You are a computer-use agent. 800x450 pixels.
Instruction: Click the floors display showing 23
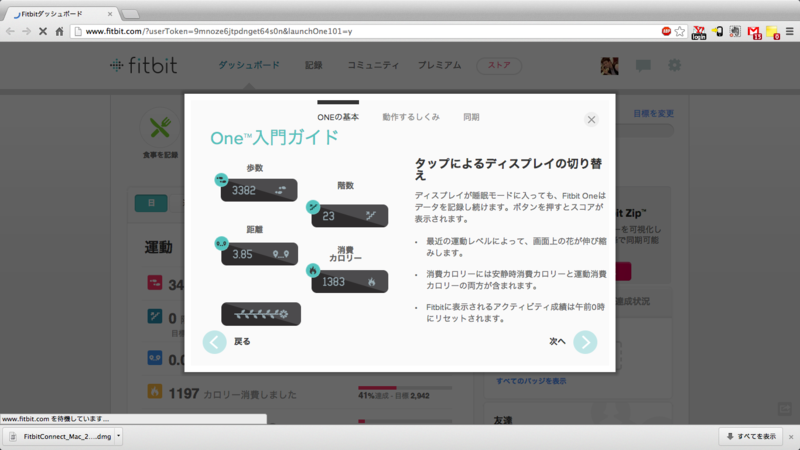(x=350, y=216)
